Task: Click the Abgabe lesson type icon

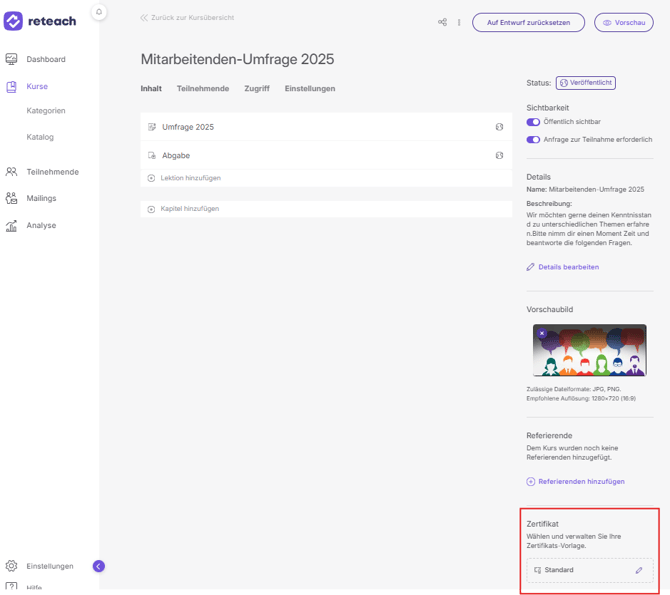Action: point(152,155)
